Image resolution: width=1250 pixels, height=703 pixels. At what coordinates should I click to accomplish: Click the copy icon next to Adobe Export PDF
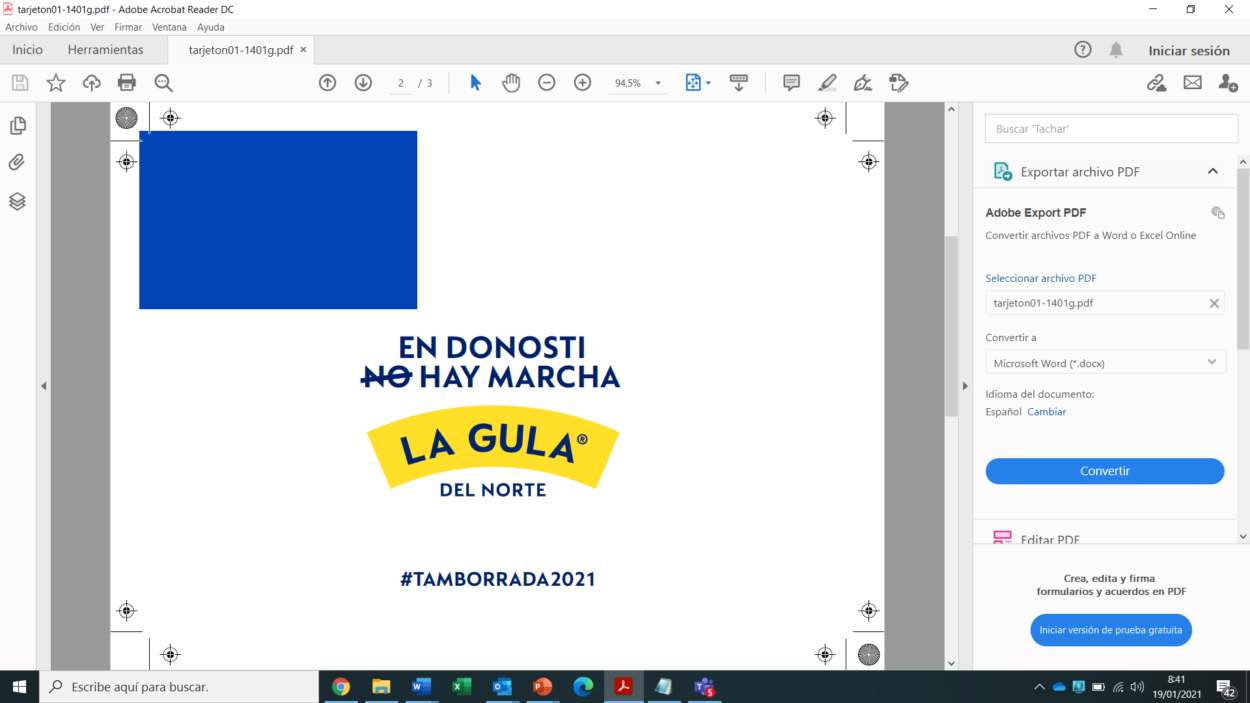(1217, 212)
